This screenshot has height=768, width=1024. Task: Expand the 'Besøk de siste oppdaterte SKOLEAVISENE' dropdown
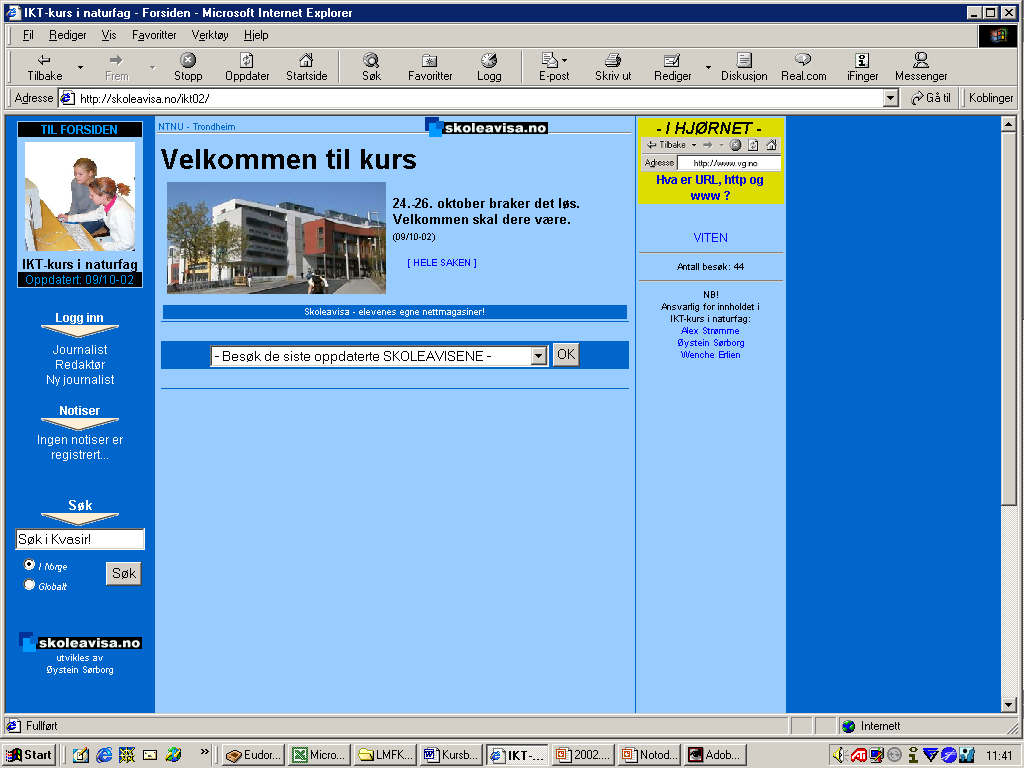(x=539, y=356)
